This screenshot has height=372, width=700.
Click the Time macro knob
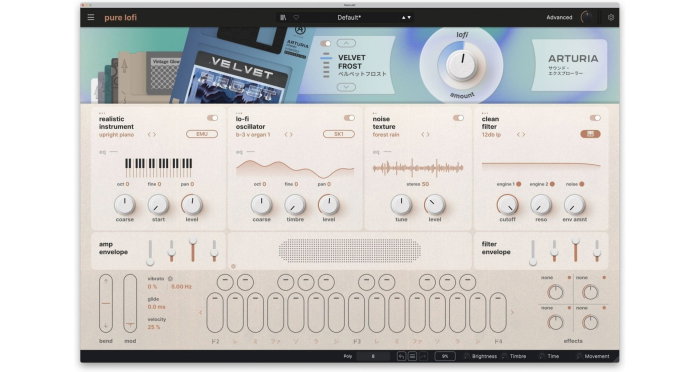542,356
